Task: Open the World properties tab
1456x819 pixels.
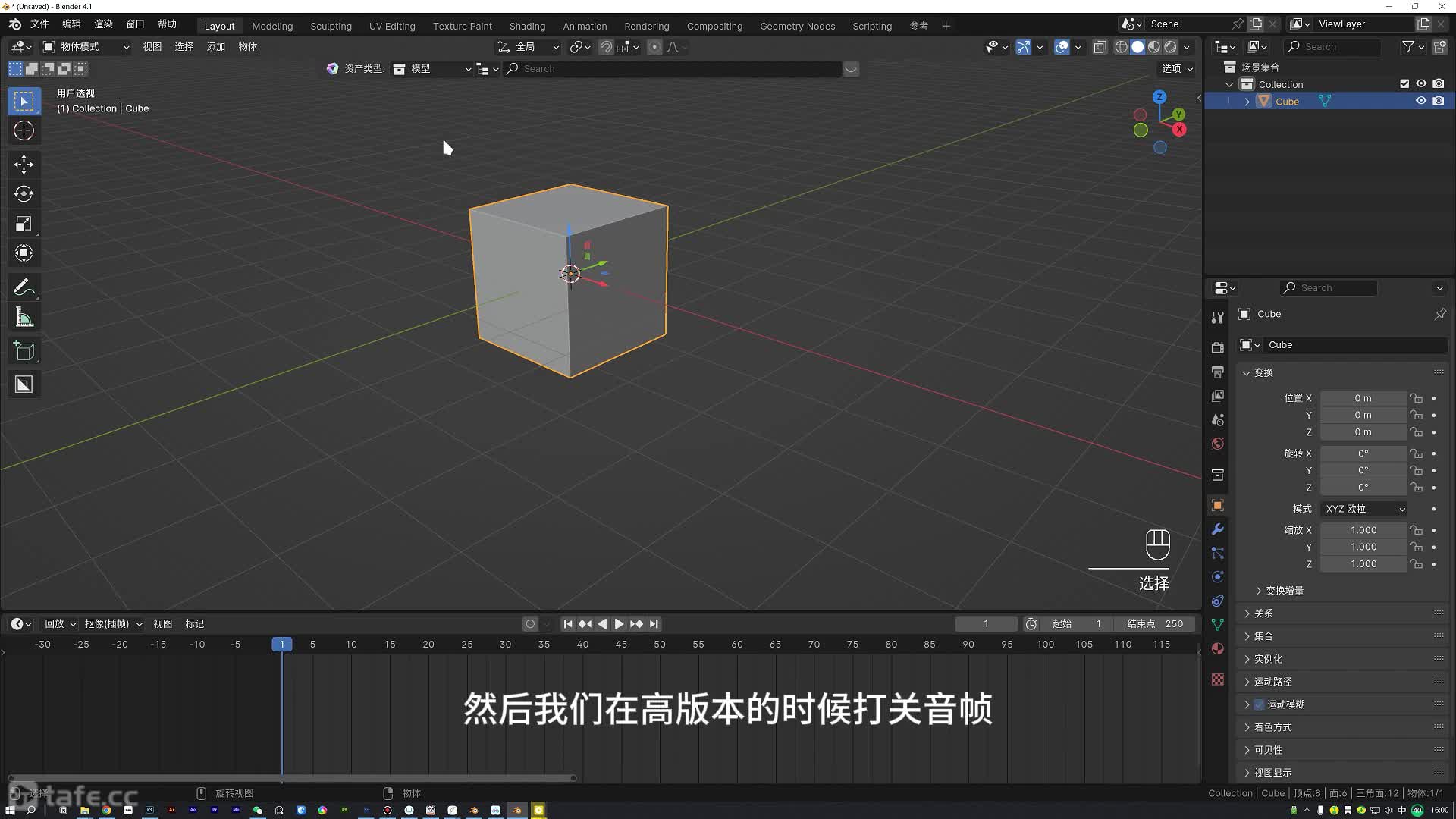Action: coord(1218,444)
